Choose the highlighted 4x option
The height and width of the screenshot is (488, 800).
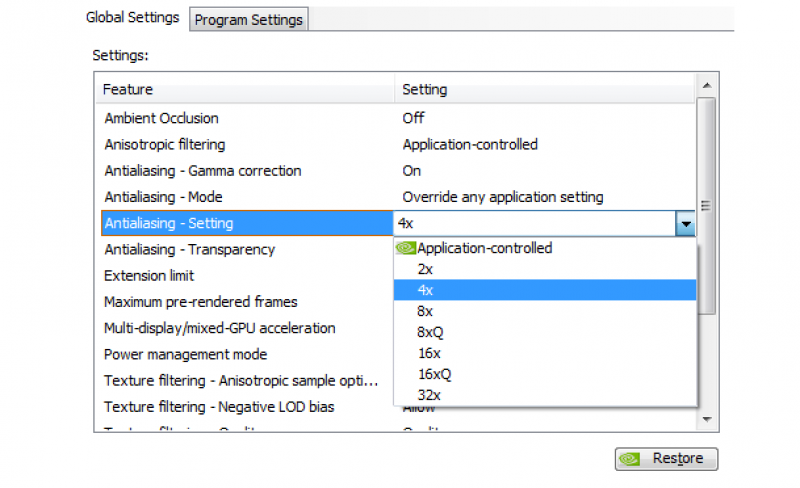tap(426, 290)
